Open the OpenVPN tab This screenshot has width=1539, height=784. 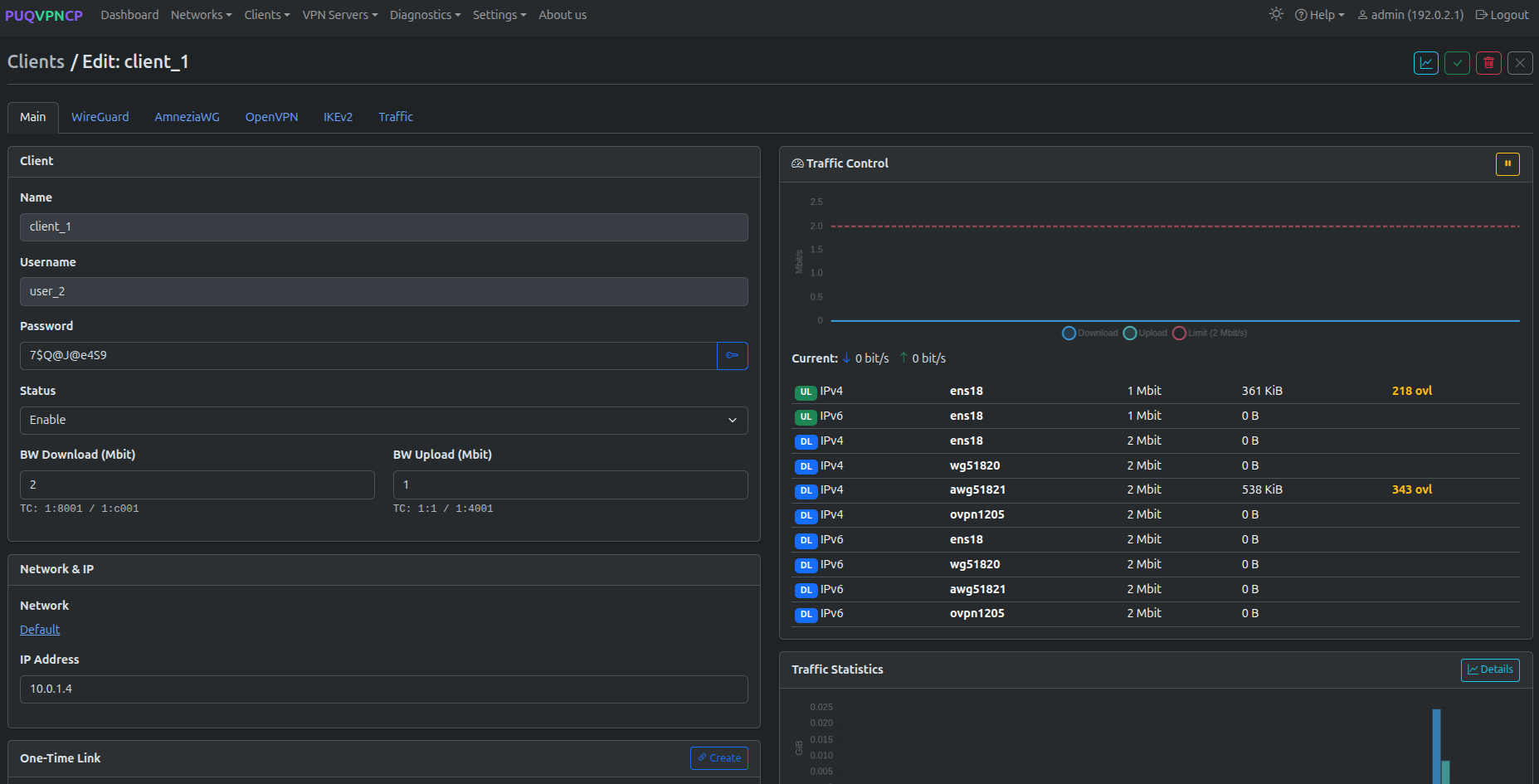click(x=272, y=117)
